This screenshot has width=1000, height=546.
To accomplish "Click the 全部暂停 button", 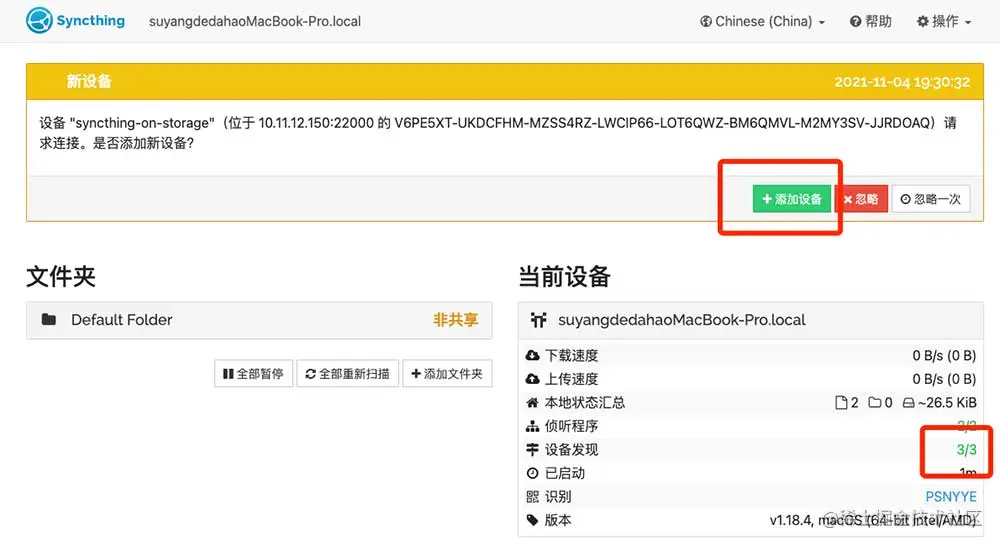I will [253, 374].
